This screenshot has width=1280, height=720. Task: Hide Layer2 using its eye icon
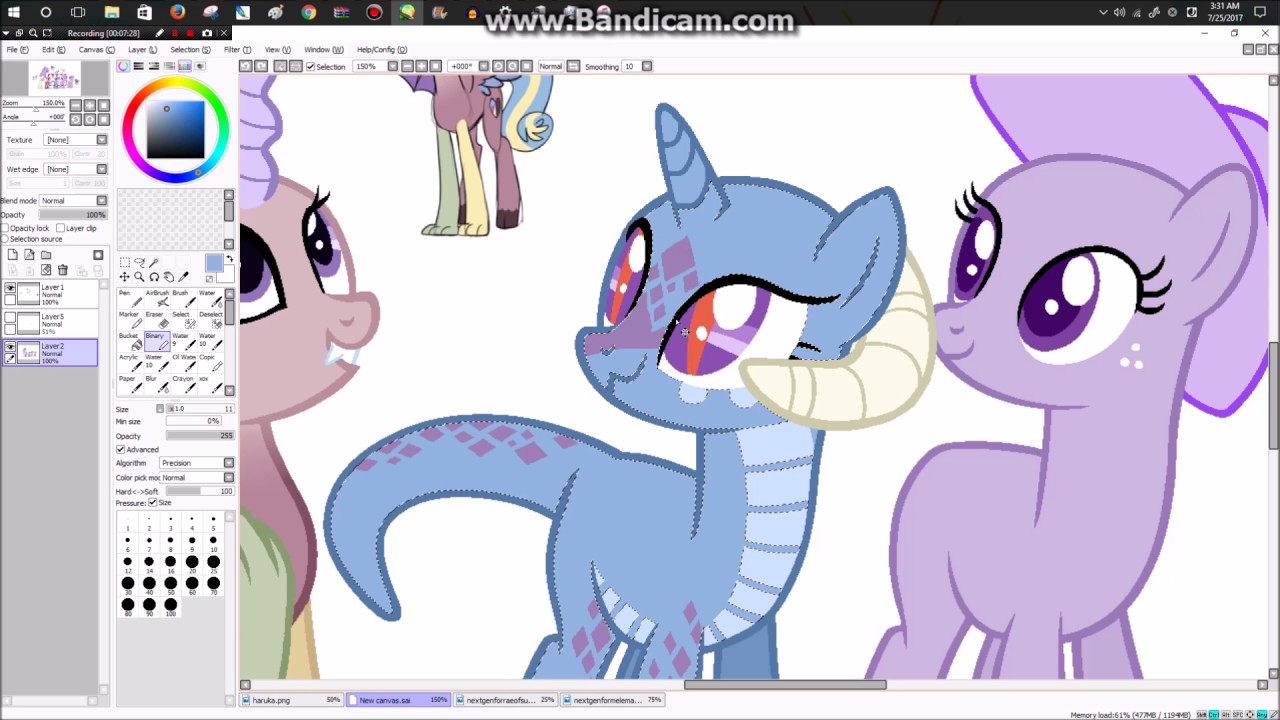10,347
